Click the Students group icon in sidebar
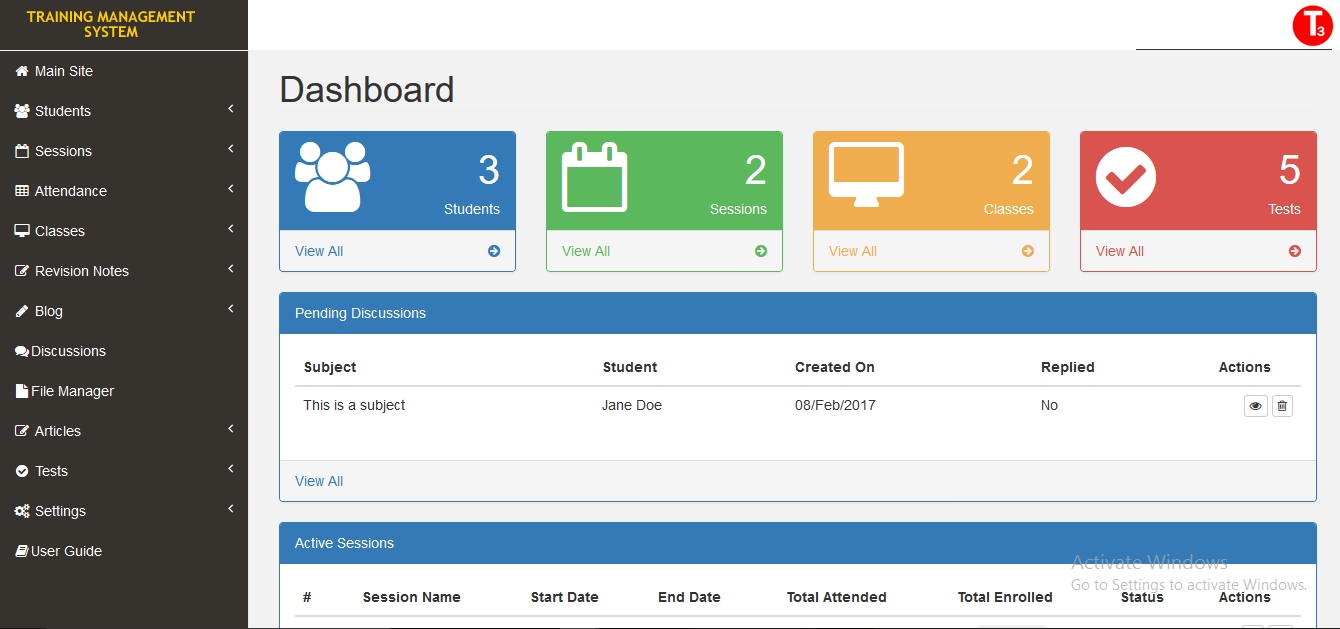 (22, 111)
